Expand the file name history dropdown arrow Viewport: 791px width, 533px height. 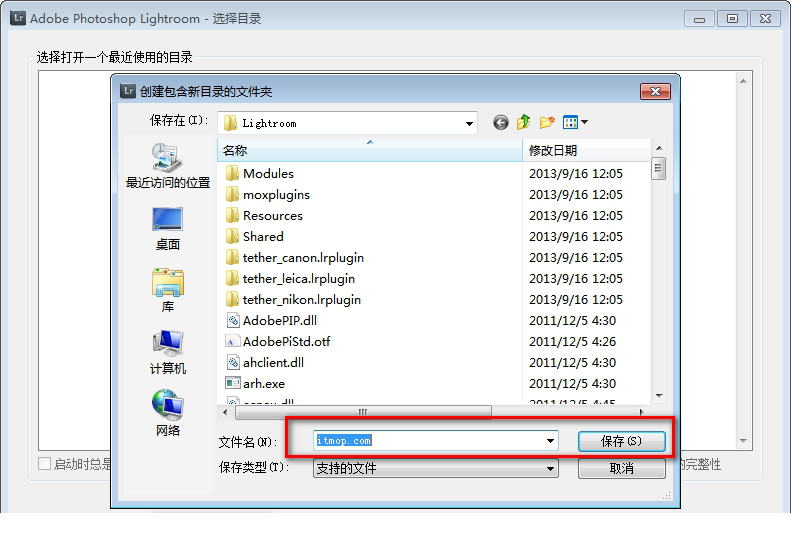(x=550, y=441)
